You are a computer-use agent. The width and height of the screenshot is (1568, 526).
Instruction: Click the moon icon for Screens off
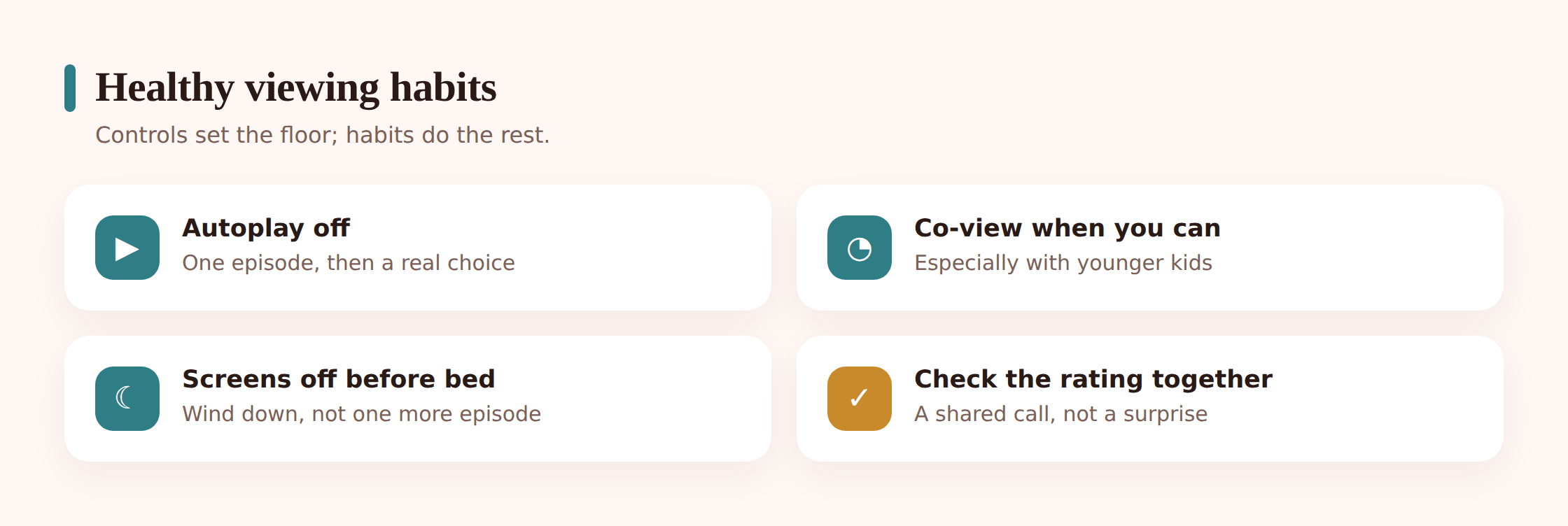(127, 399)
